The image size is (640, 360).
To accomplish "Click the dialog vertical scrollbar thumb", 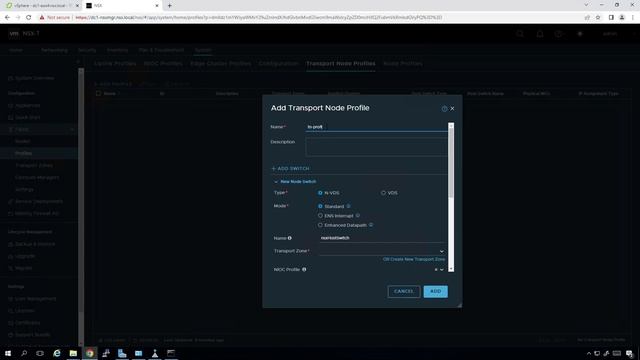I will 451,163.
